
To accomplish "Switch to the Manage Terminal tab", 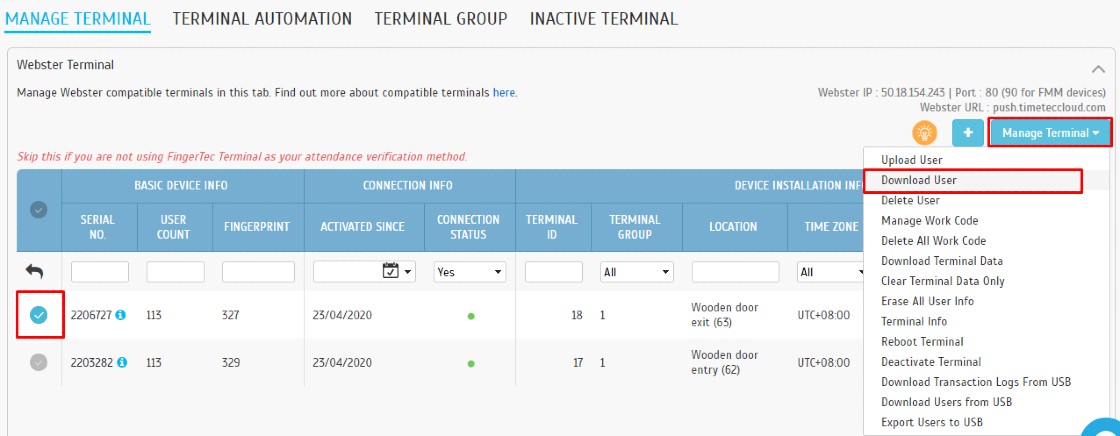I will pos(77,19).
